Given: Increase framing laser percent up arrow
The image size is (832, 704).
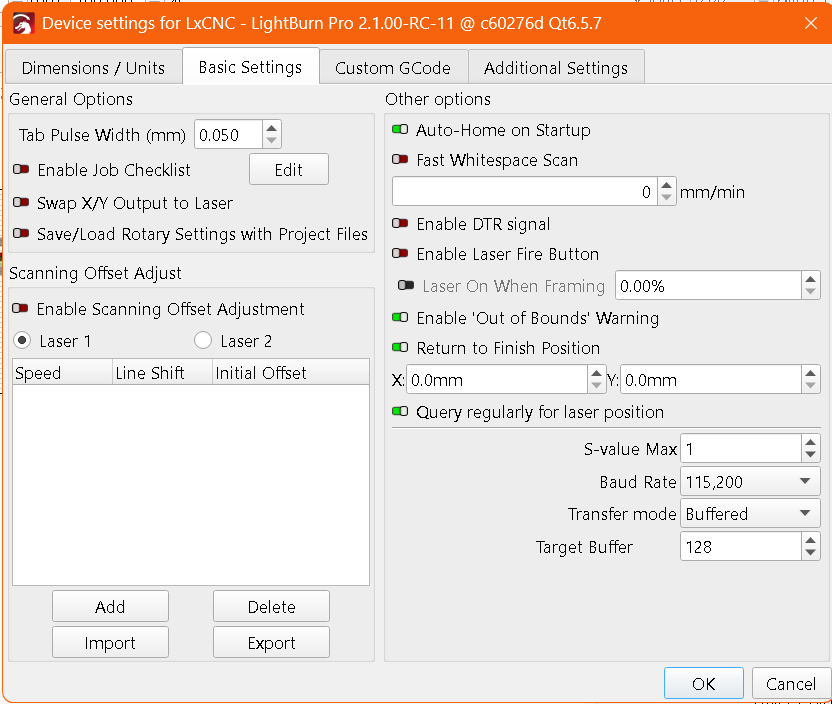Looking at the screenshot, I should click(x=810, y=279).
